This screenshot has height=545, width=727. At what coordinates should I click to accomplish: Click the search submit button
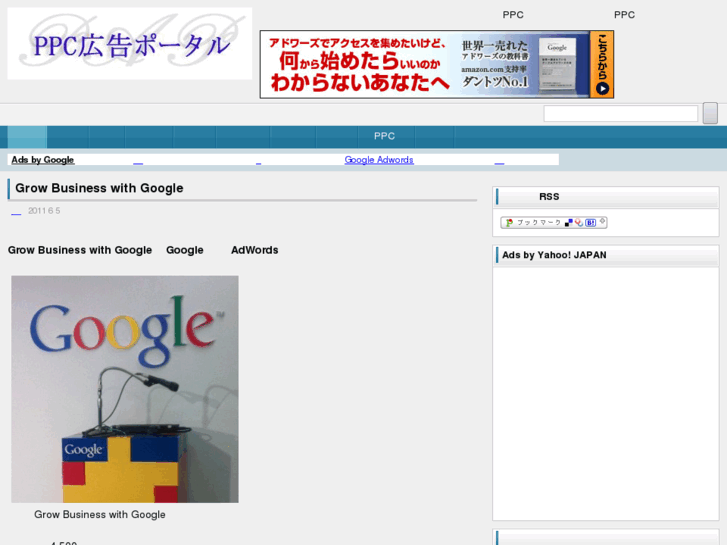[x=710, y=113]
